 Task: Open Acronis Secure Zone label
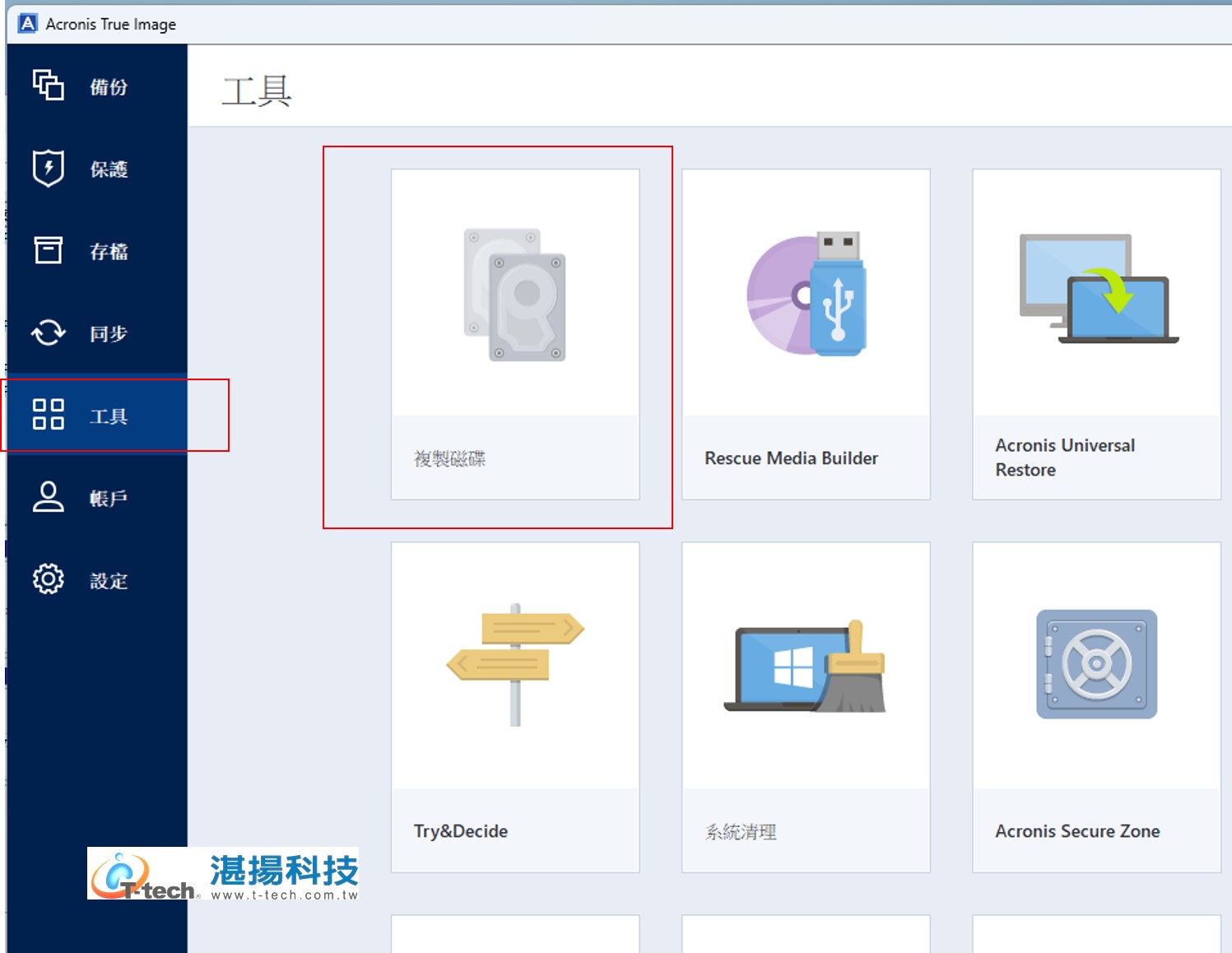pos(1077,831)
